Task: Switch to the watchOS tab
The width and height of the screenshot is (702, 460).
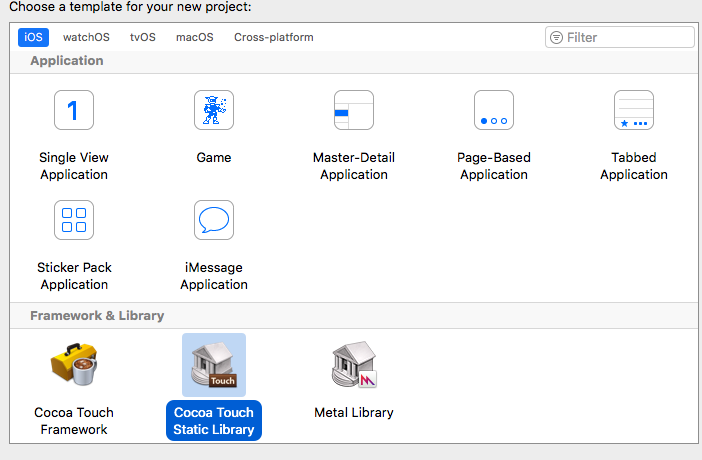Action: click(86, 37)
